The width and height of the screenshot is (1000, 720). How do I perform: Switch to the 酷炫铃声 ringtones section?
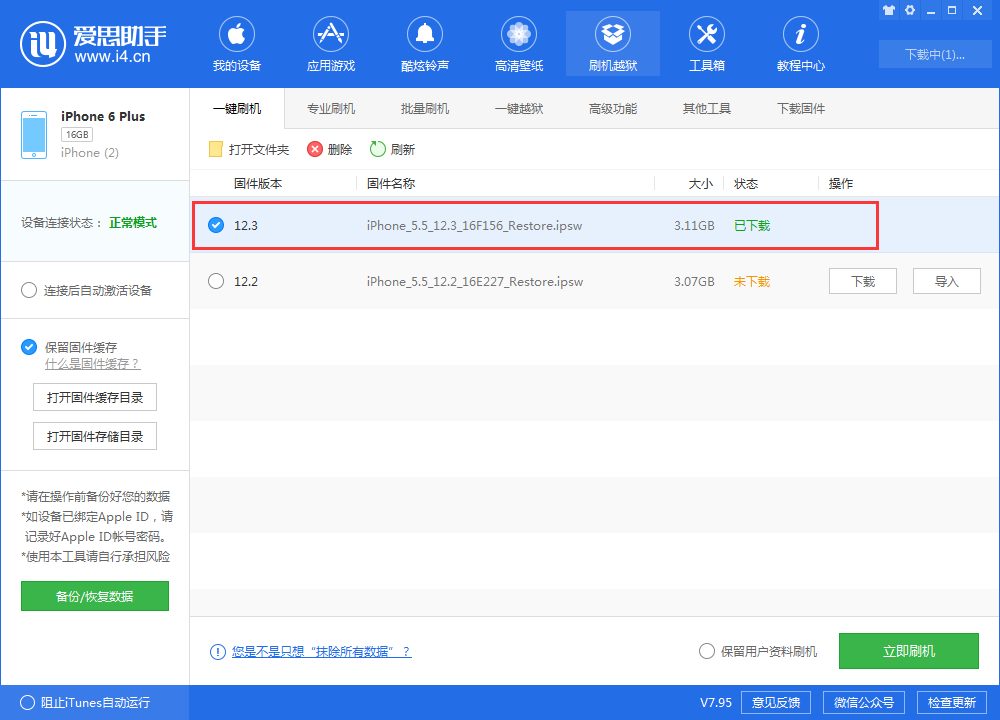click(x=424, y=43)
